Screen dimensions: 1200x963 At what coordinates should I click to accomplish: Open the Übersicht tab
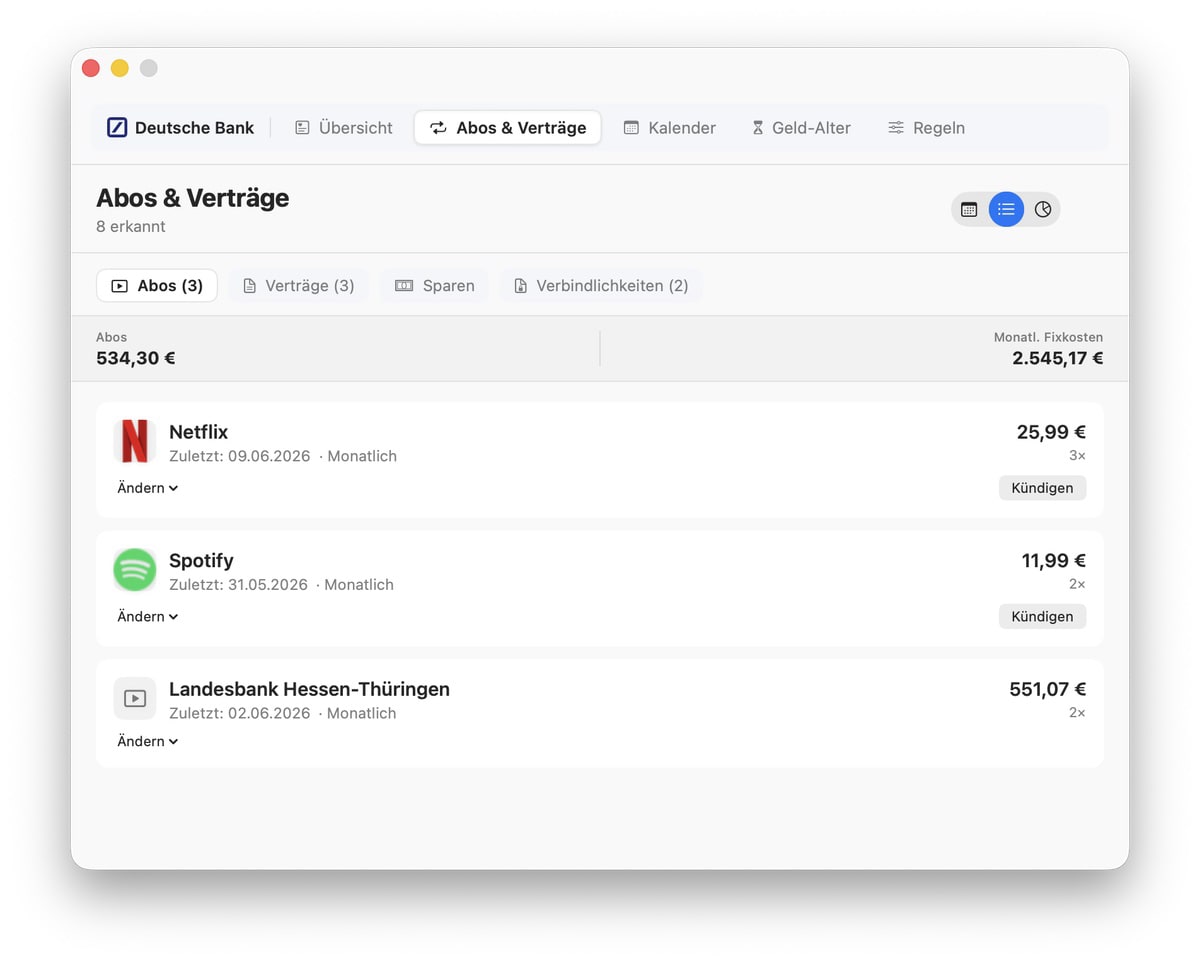[343, 128]
